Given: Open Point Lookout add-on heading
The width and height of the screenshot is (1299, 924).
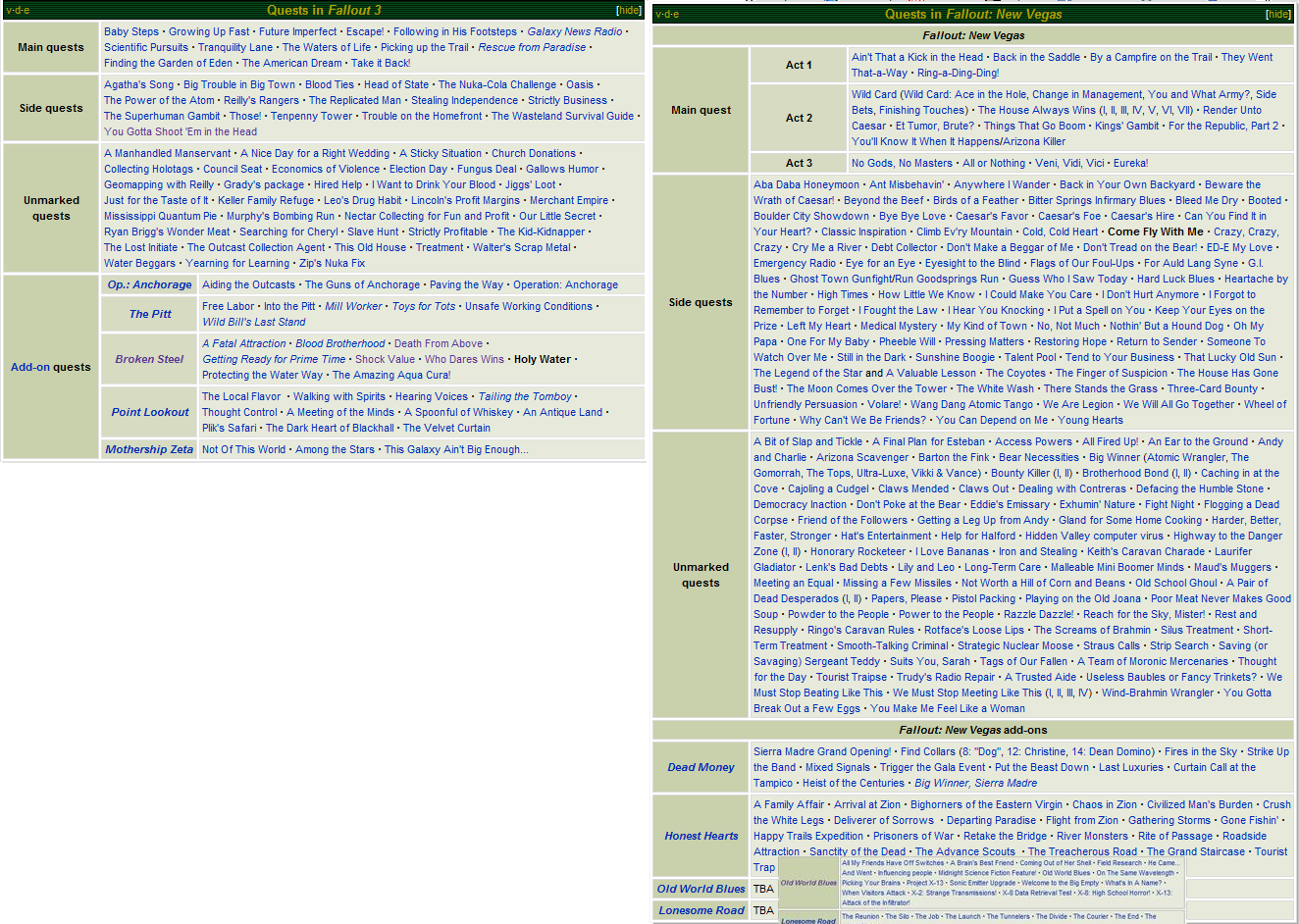Looking at the screenshot, I should click(150, 412).
